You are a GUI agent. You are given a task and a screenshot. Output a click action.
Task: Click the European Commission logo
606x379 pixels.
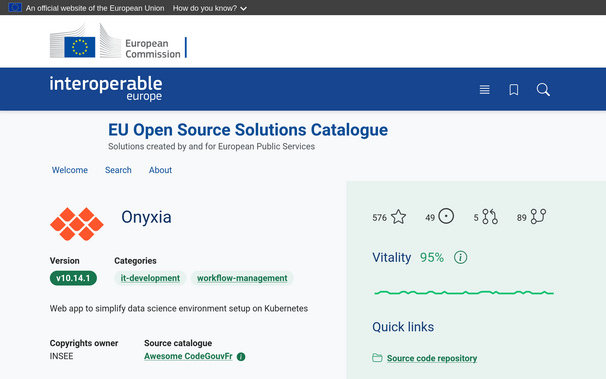point(118,41)
